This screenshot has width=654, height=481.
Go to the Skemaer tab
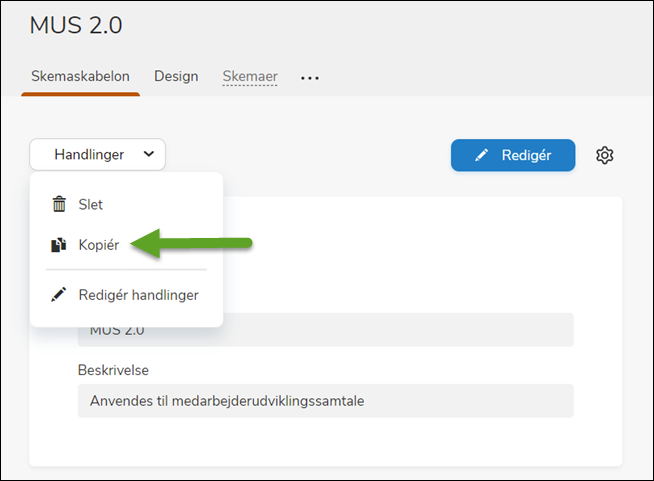[250, 77]
